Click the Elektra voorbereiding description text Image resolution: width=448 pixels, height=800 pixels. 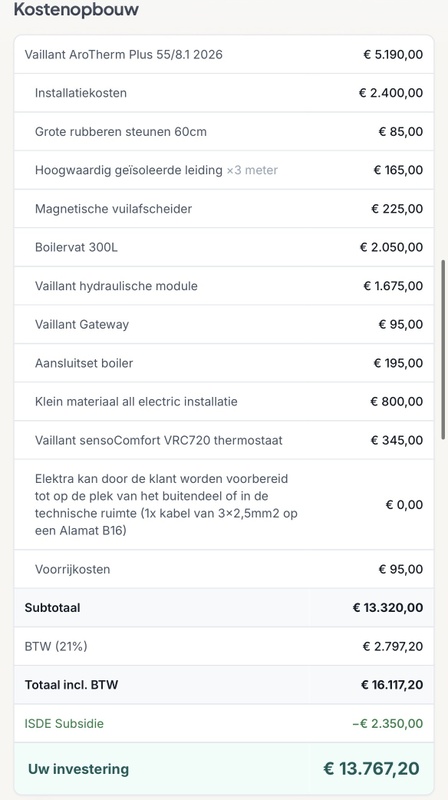coord(166,505)
